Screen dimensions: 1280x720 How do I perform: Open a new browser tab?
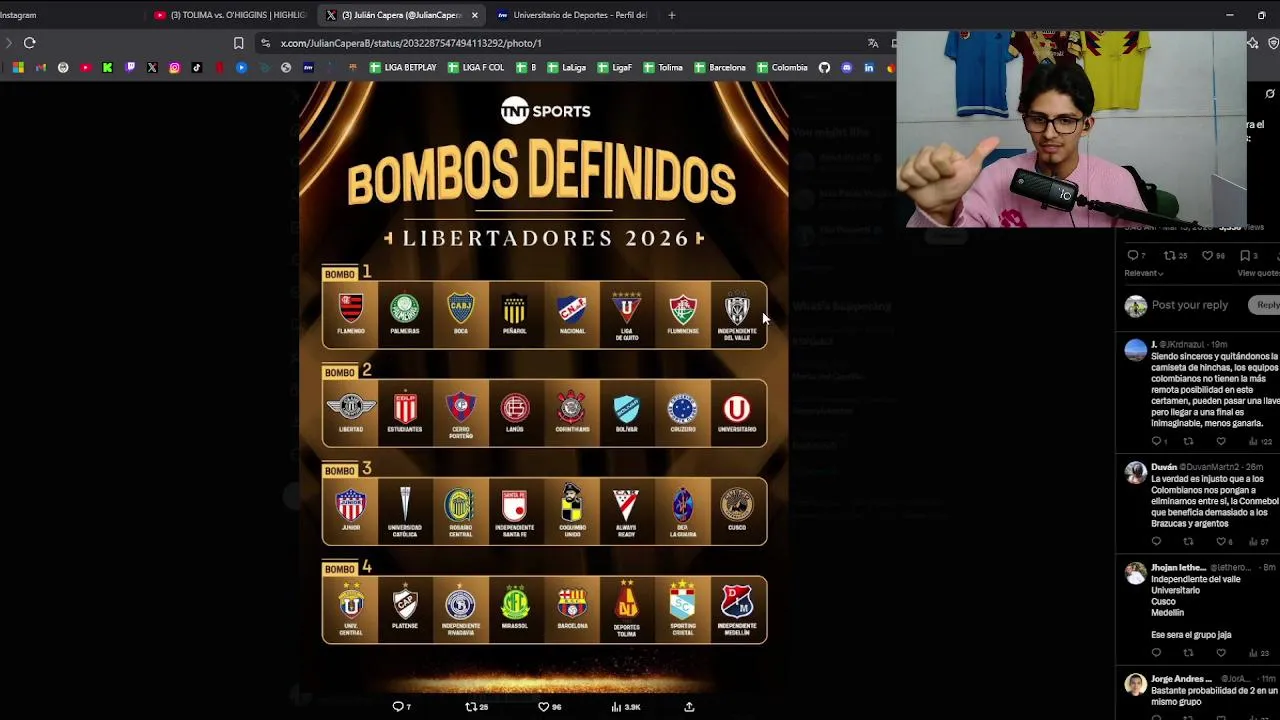tap(671, 15)
